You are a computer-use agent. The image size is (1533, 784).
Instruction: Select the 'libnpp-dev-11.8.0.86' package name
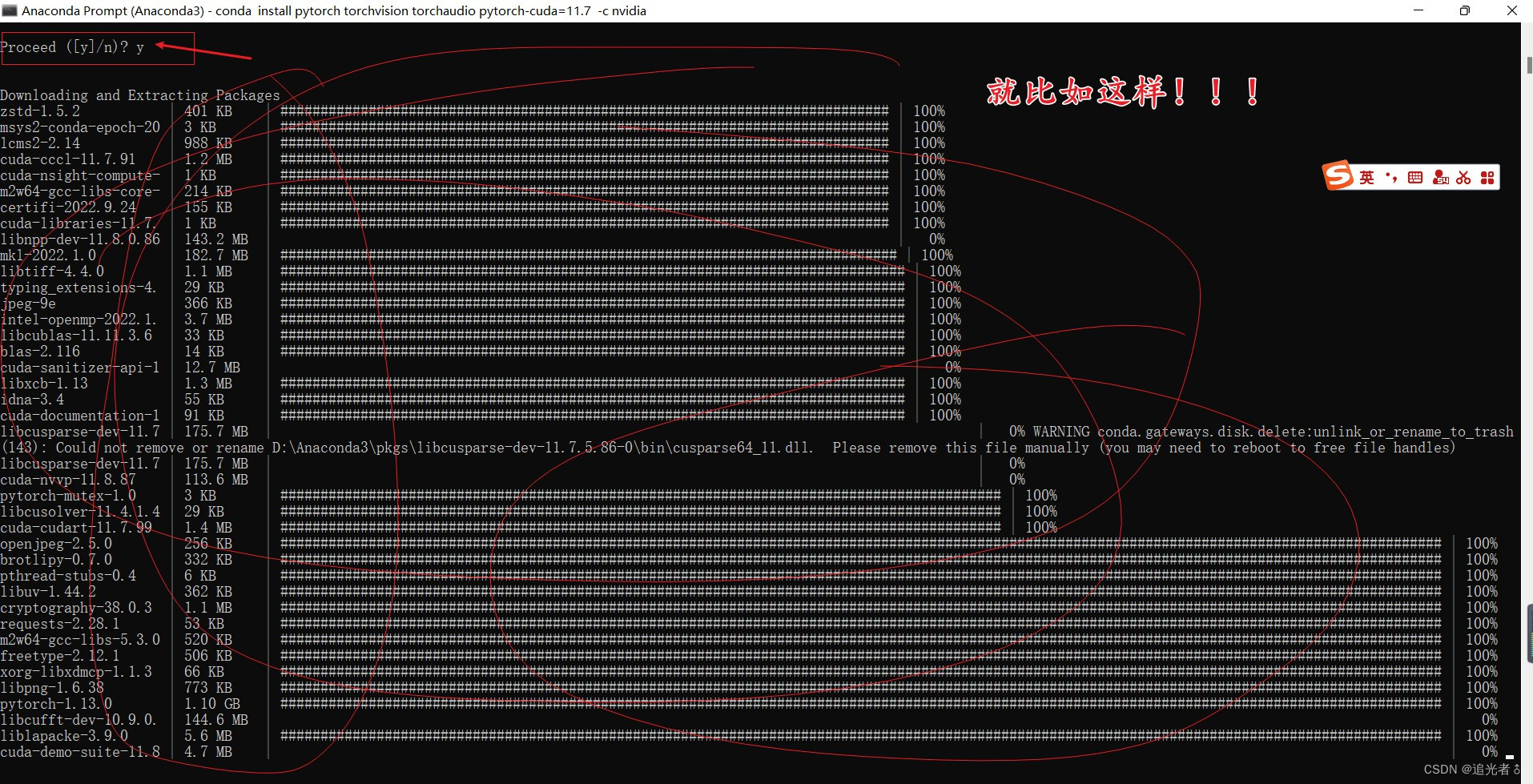pyautogui.click(x=80, y=239)
